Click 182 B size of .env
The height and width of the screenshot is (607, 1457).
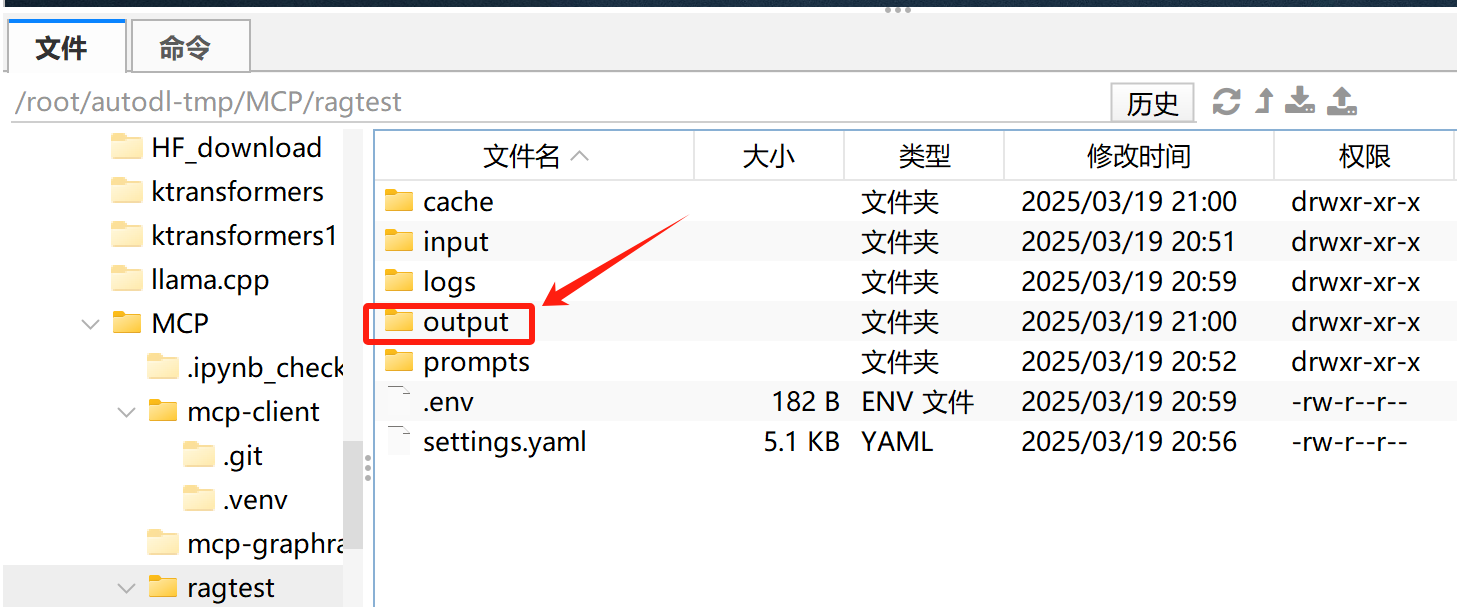pos(805,402)
